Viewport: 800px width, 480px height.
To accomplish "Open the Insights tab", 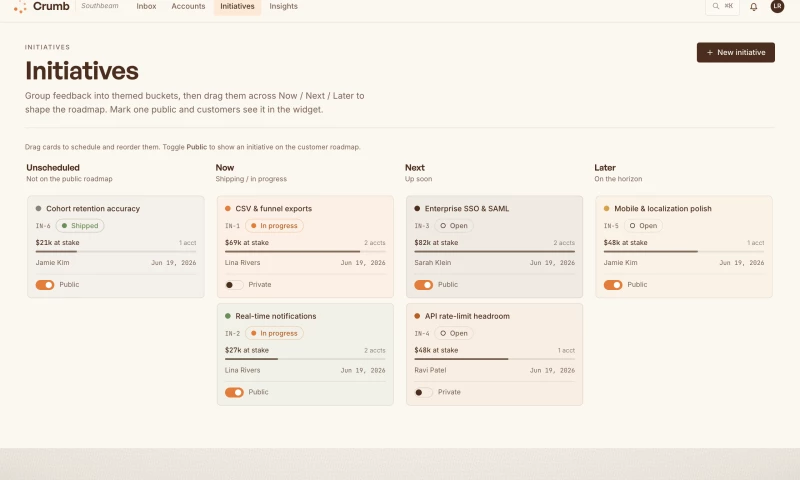I will pos(283,6).
